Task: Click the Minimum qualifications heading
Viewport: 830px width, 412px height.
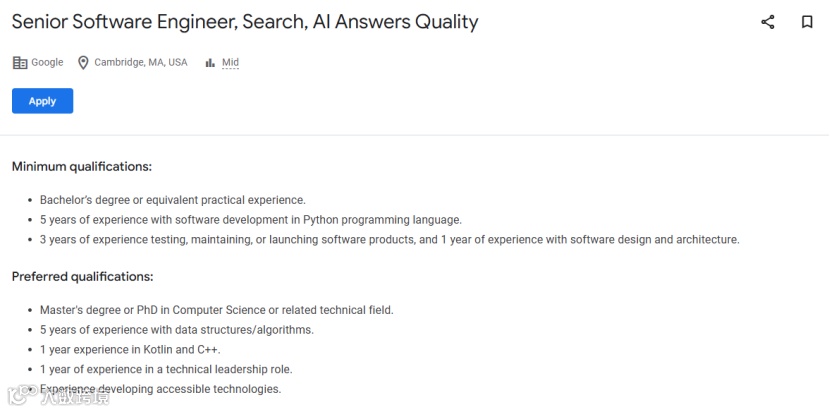Action: 82,167
